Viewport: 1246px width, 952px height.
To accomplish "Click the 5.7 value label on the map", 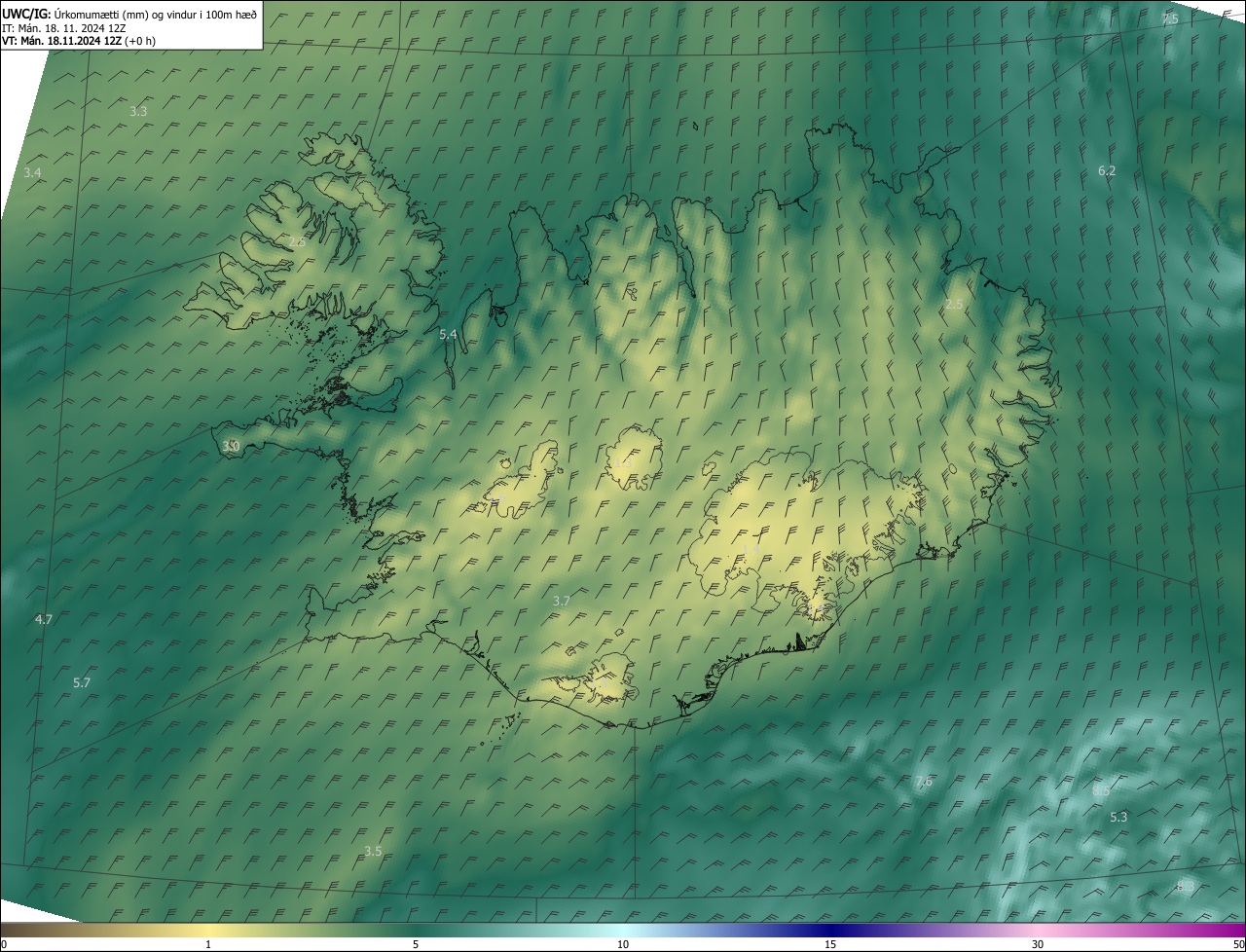I will 81,682.
